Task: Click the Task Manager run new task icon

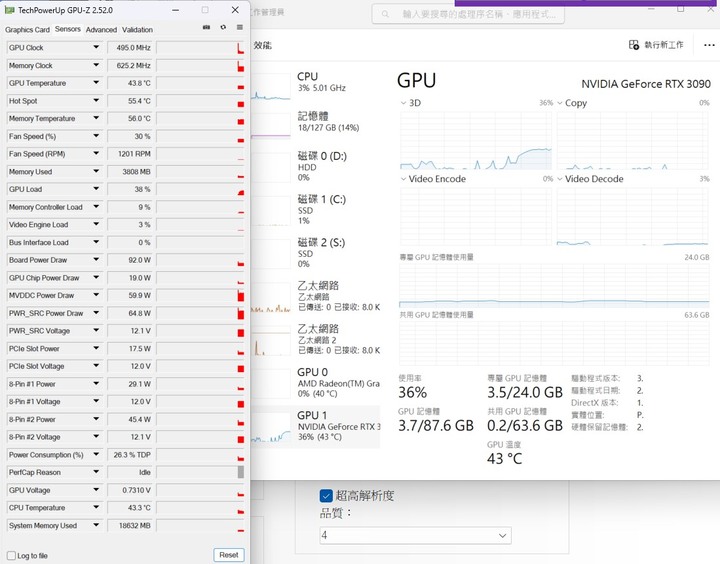Action: 634,45
